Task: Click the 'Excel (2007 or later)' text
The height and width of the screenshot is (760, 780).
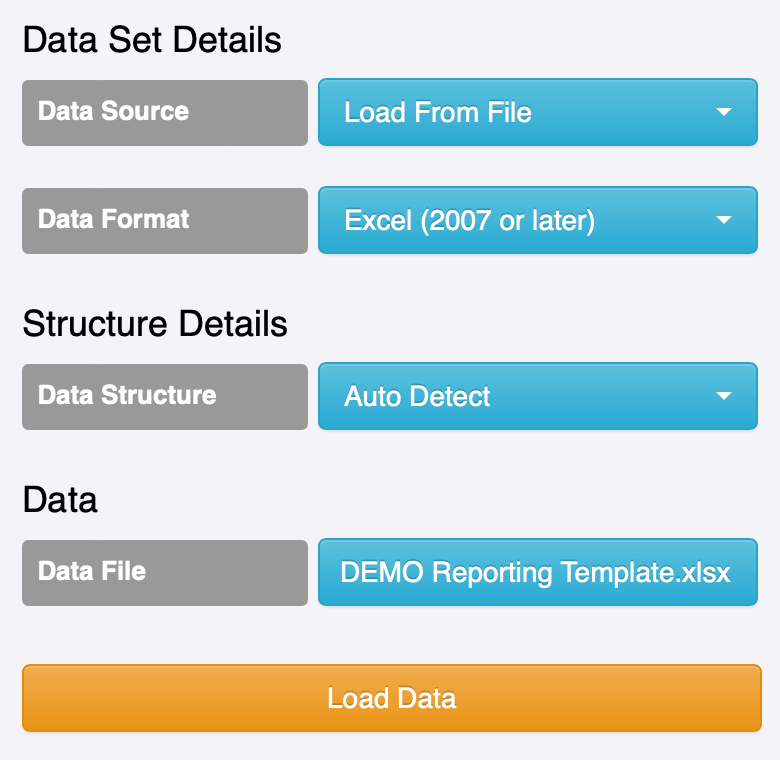Action: point(469,220)
